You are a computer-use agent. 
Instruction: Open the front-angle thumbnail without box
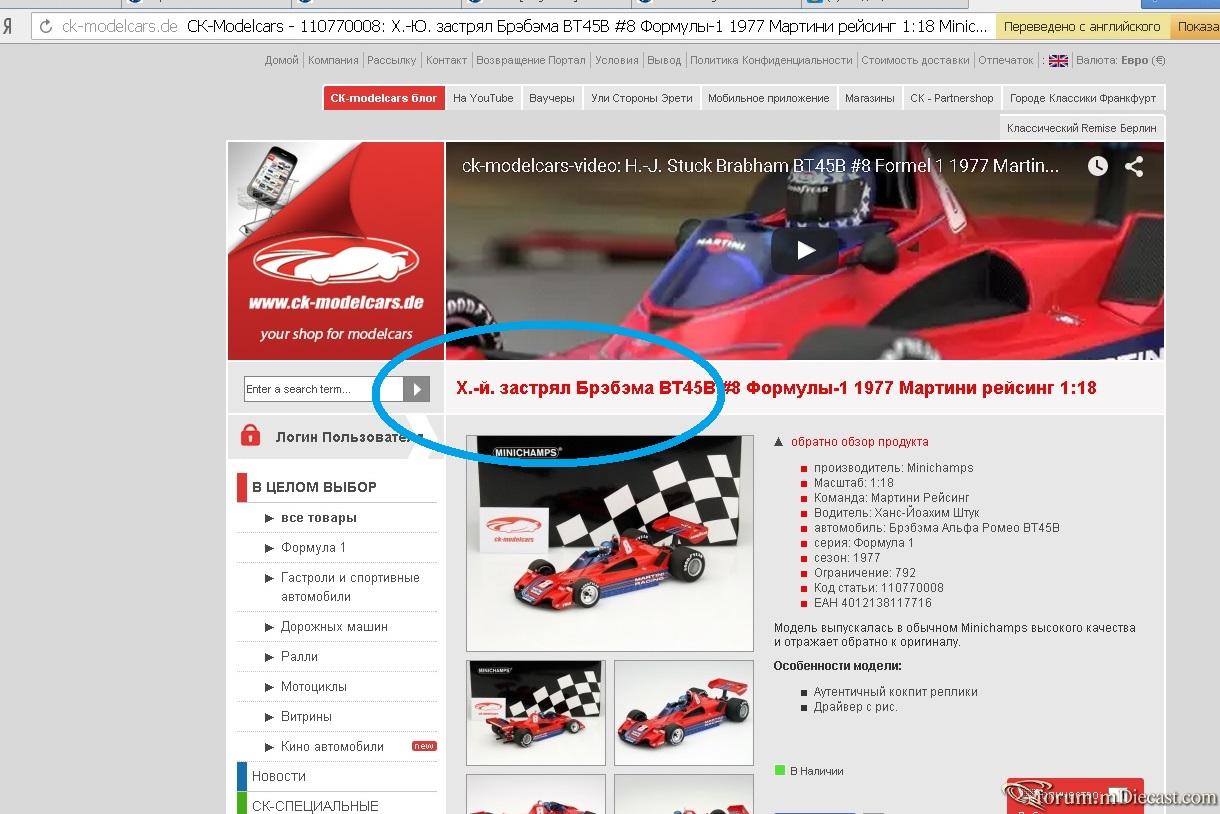pyautogui.click(x=684, y=713)
